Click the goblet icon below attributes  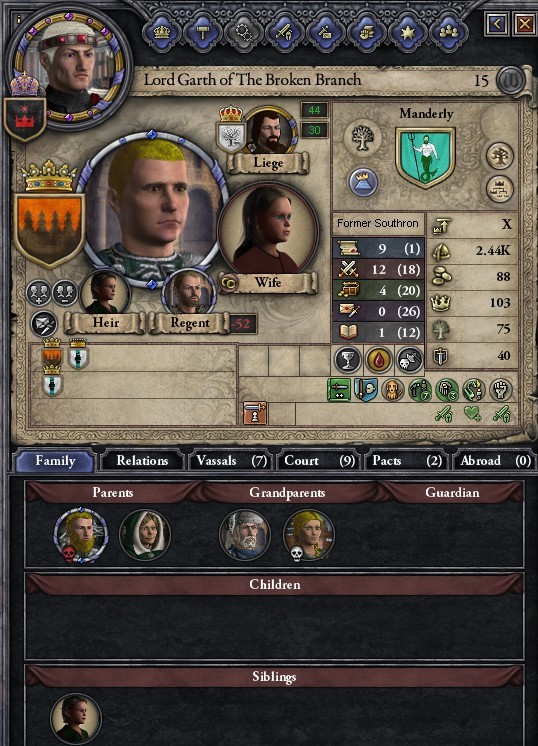pos(348,359)
